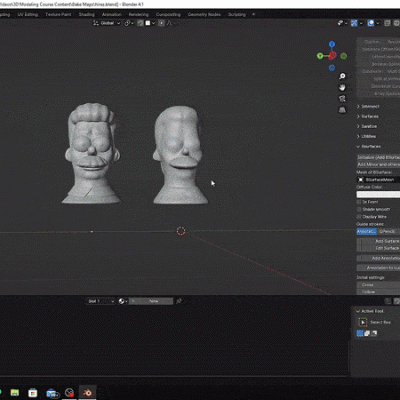This screenshot has width=400, height=400.
Task: Enable the In Front checkbox
Action: tap(359, 202)
